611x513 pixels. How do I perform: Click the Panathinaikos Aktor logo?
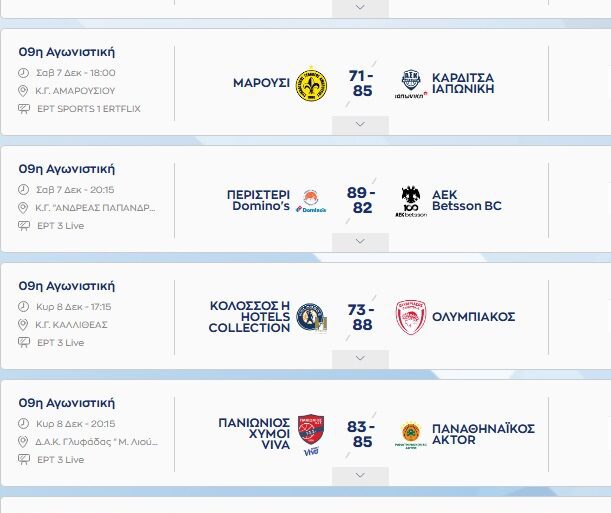411,434
